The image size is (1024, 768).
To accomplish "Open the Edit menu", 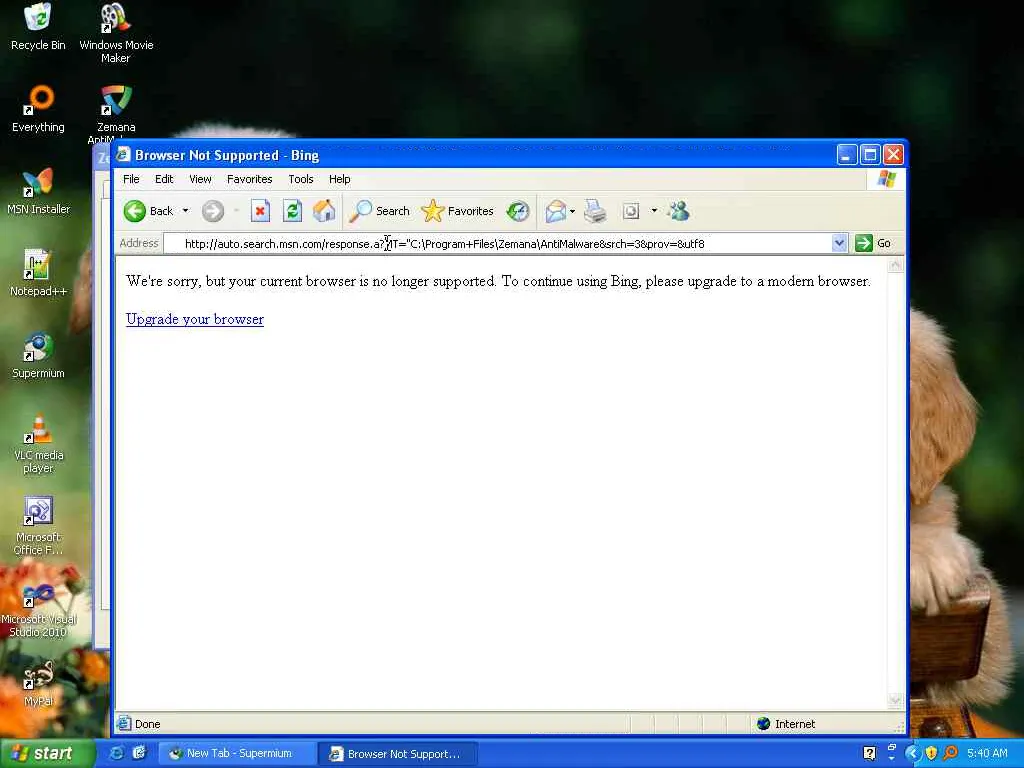I will click(x=164, y=179).
